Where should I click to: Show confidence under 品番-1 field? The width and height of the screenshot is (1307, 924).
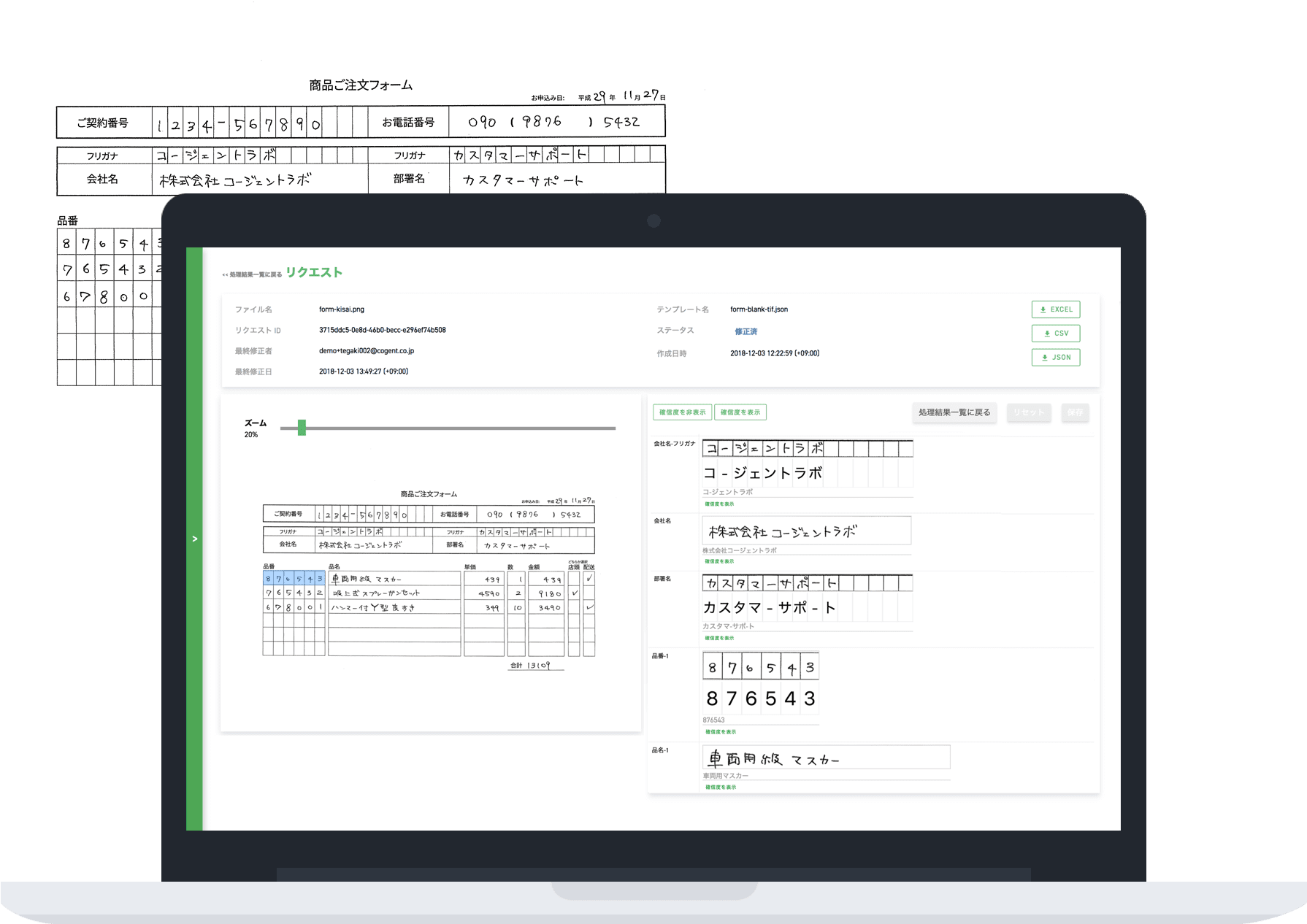(720, 731)
